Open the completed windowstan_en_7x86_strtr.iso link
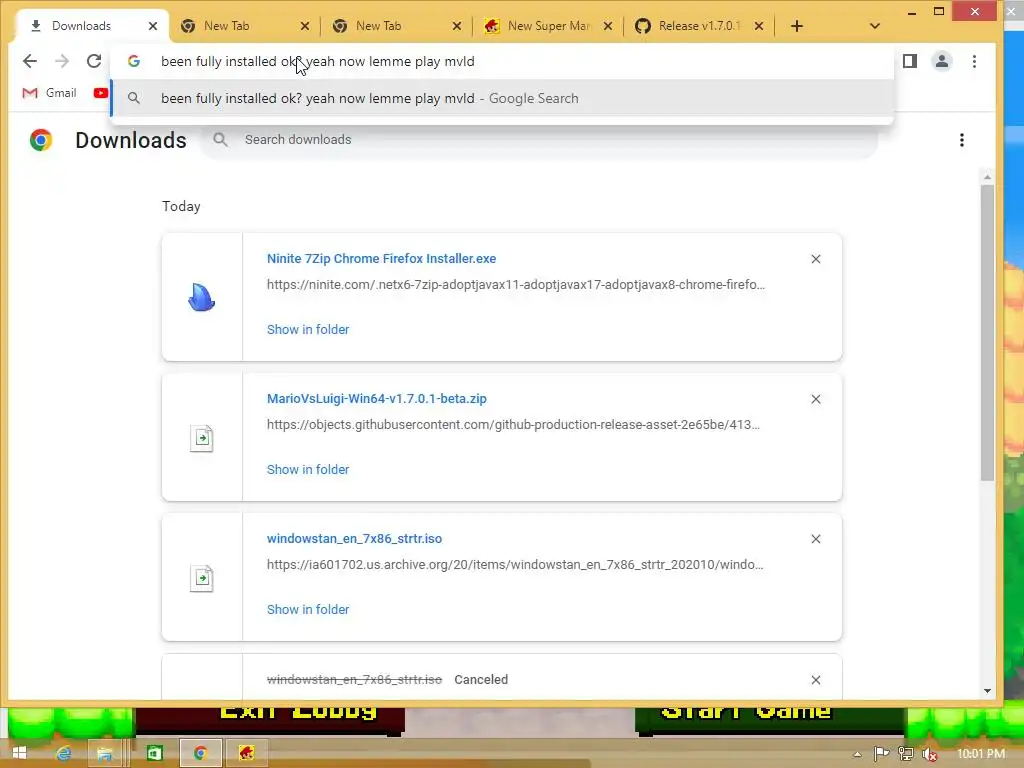The width and height of the screenshot is (1024, 768). [354, 539]
